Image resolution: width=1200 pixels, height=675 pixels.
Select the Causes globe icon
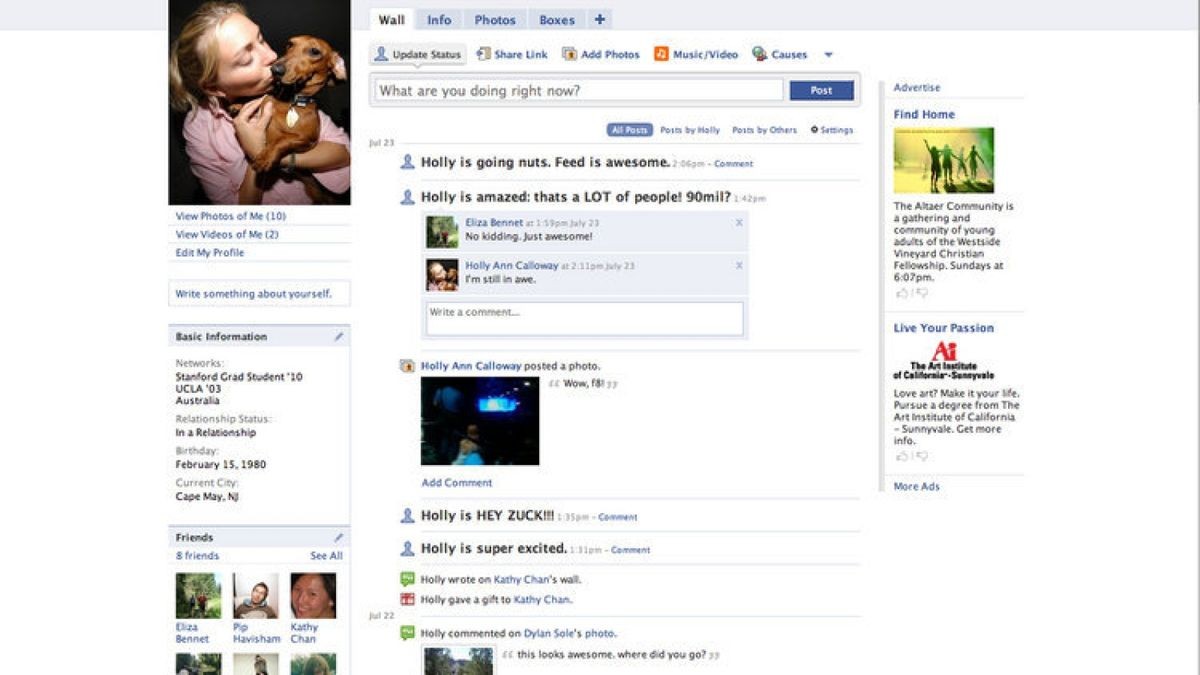[762, 55]
